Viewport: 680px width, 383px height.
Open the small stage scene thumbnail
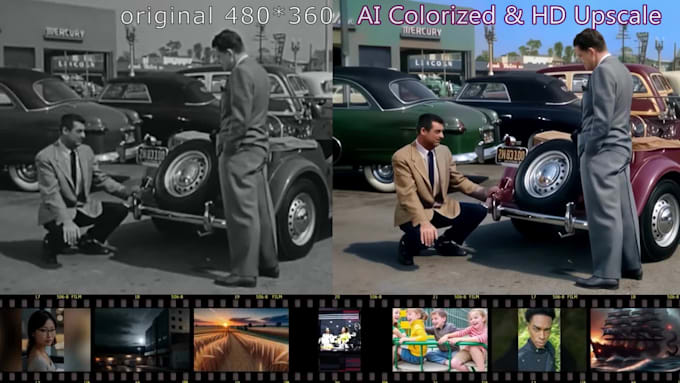point(340,341)
